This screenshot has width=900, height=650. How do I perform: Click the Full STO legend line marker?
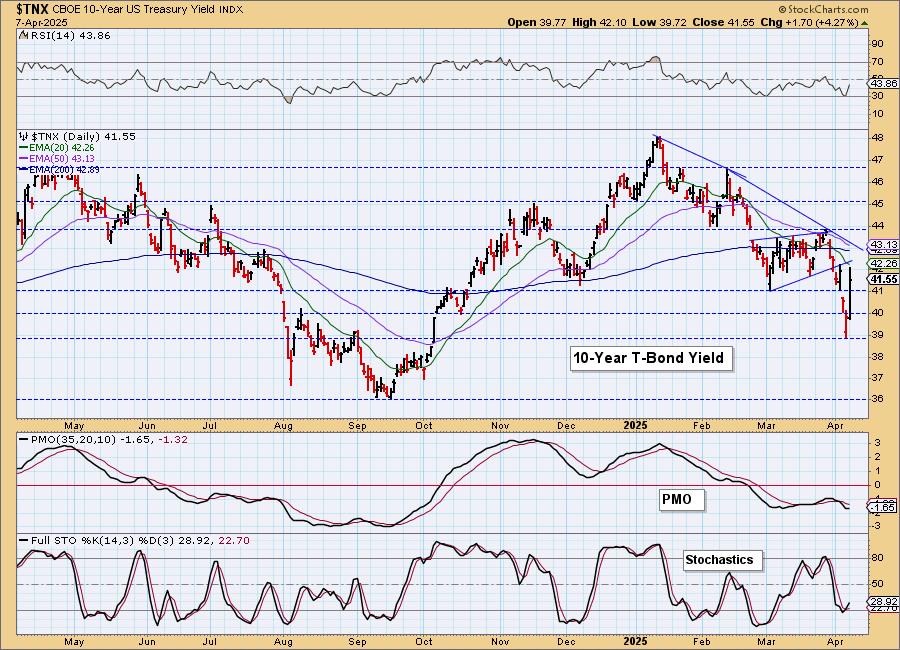tap(24, 540)
